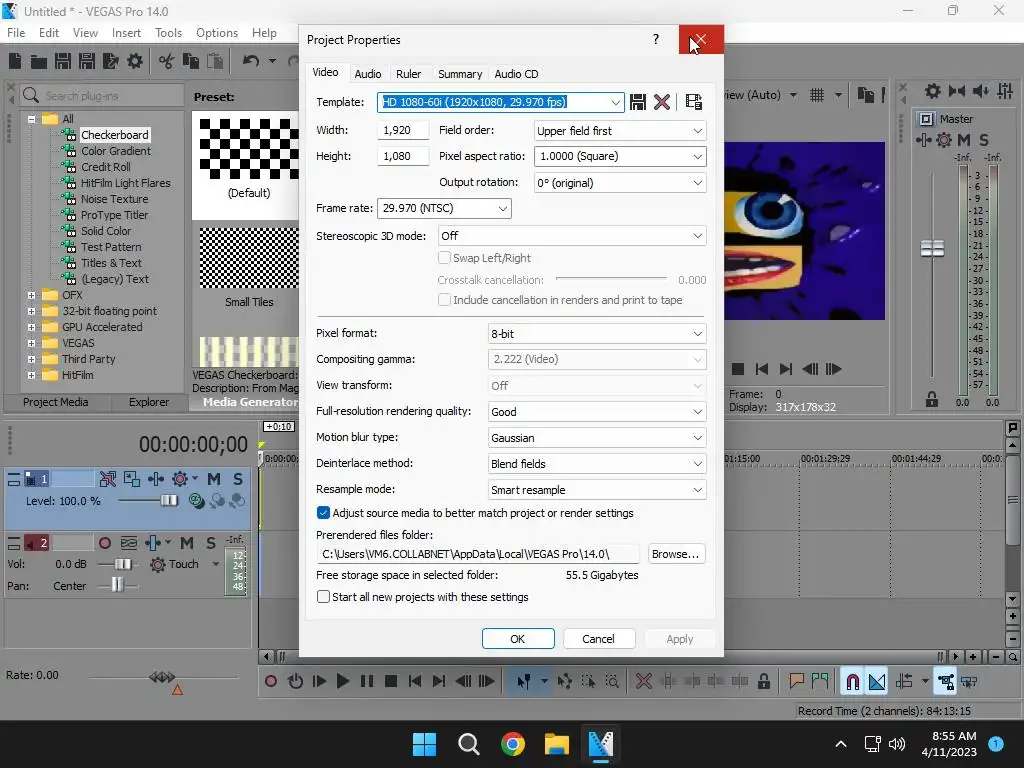Screen dimensions: 1024x768
Task: Toggle preview overlays grid icon
Action: (816, 95)
